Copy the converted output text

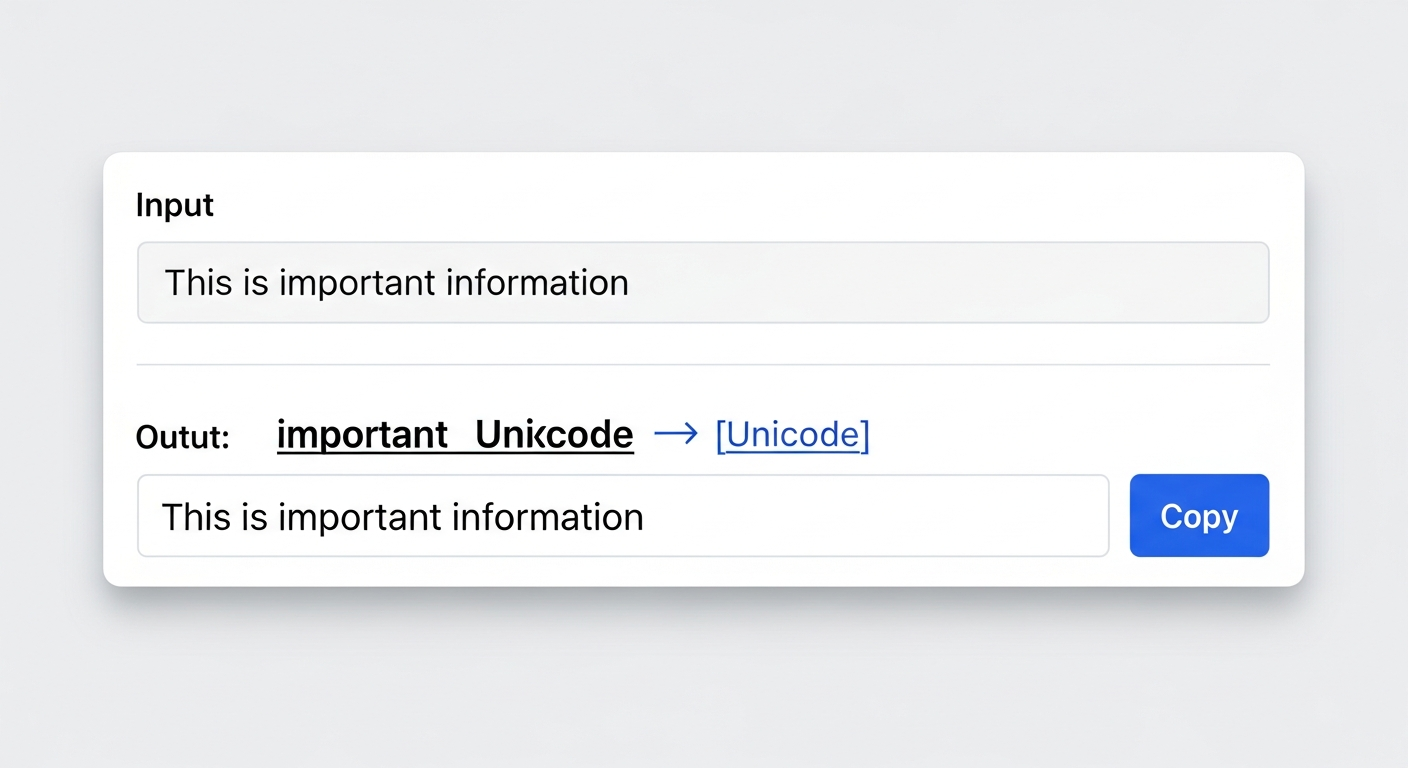pos(1198,515)
